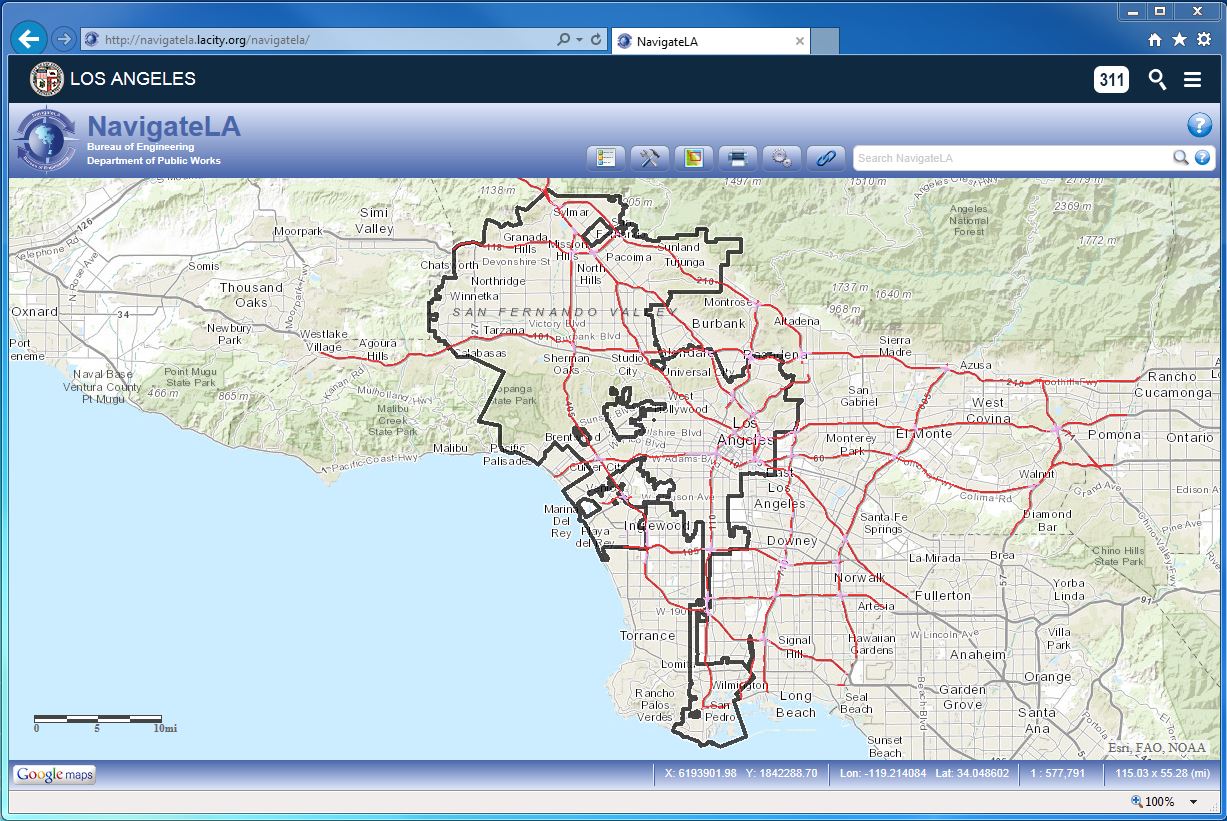Viewport: 1227px width, 821px height.
Task: Click in the Search NavigateLA field
Action: 1010,158
